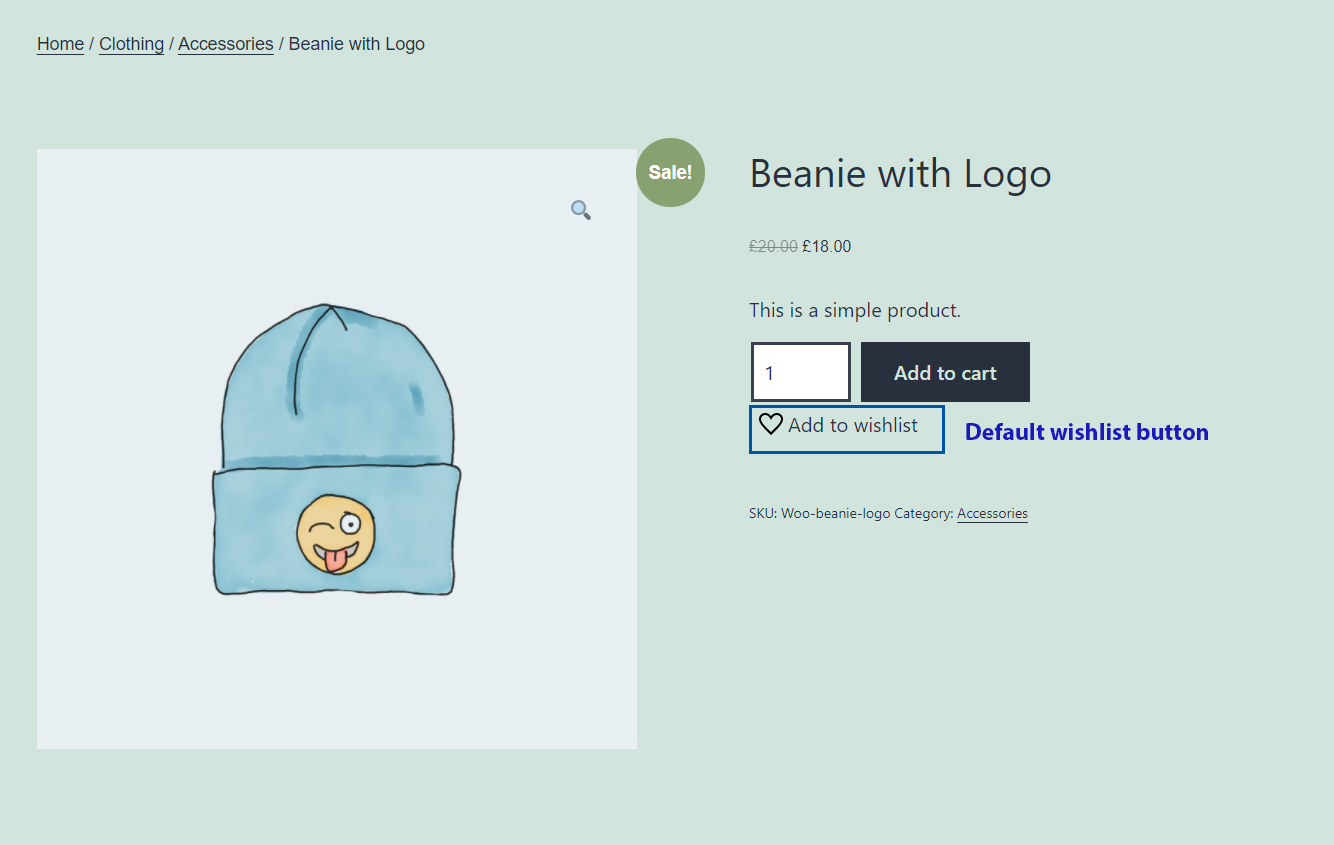Viewport: 1334px width, 845px height.
Task: Go to the Clothing breadcrumb link
Action: click(x=131, y=44)
